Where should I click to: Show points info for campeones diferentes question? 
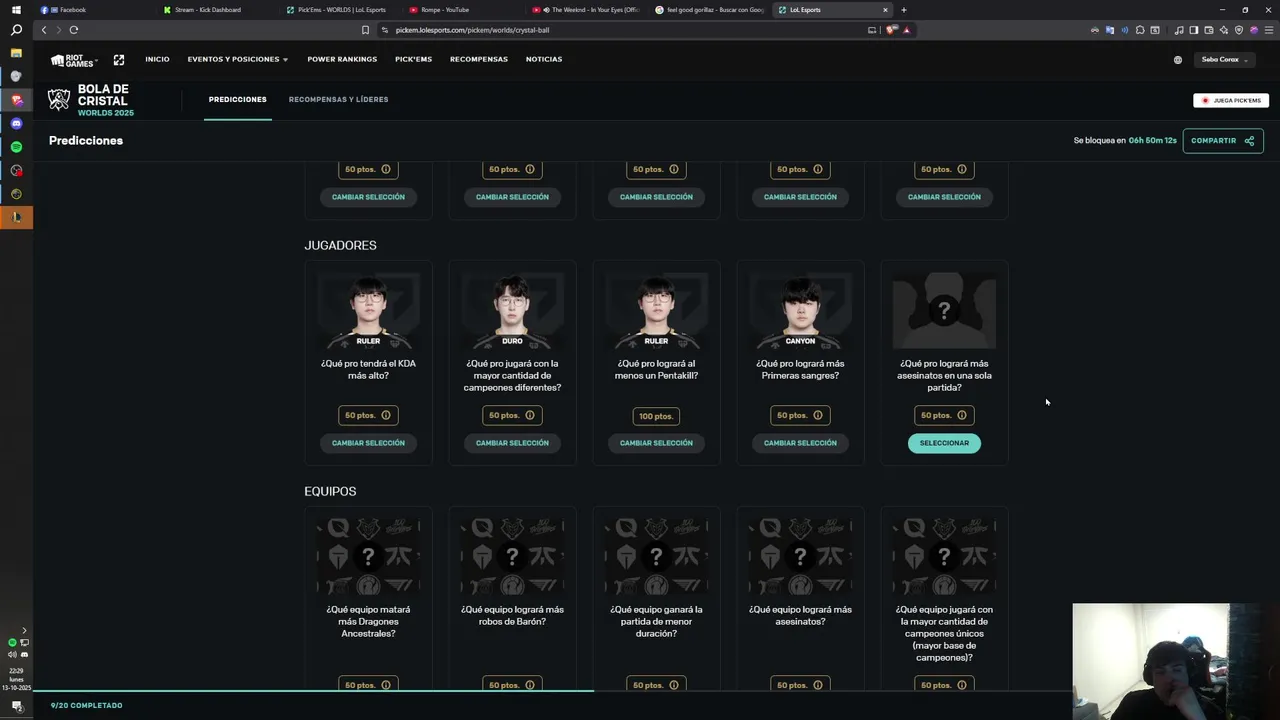click(x=530, y=415)
